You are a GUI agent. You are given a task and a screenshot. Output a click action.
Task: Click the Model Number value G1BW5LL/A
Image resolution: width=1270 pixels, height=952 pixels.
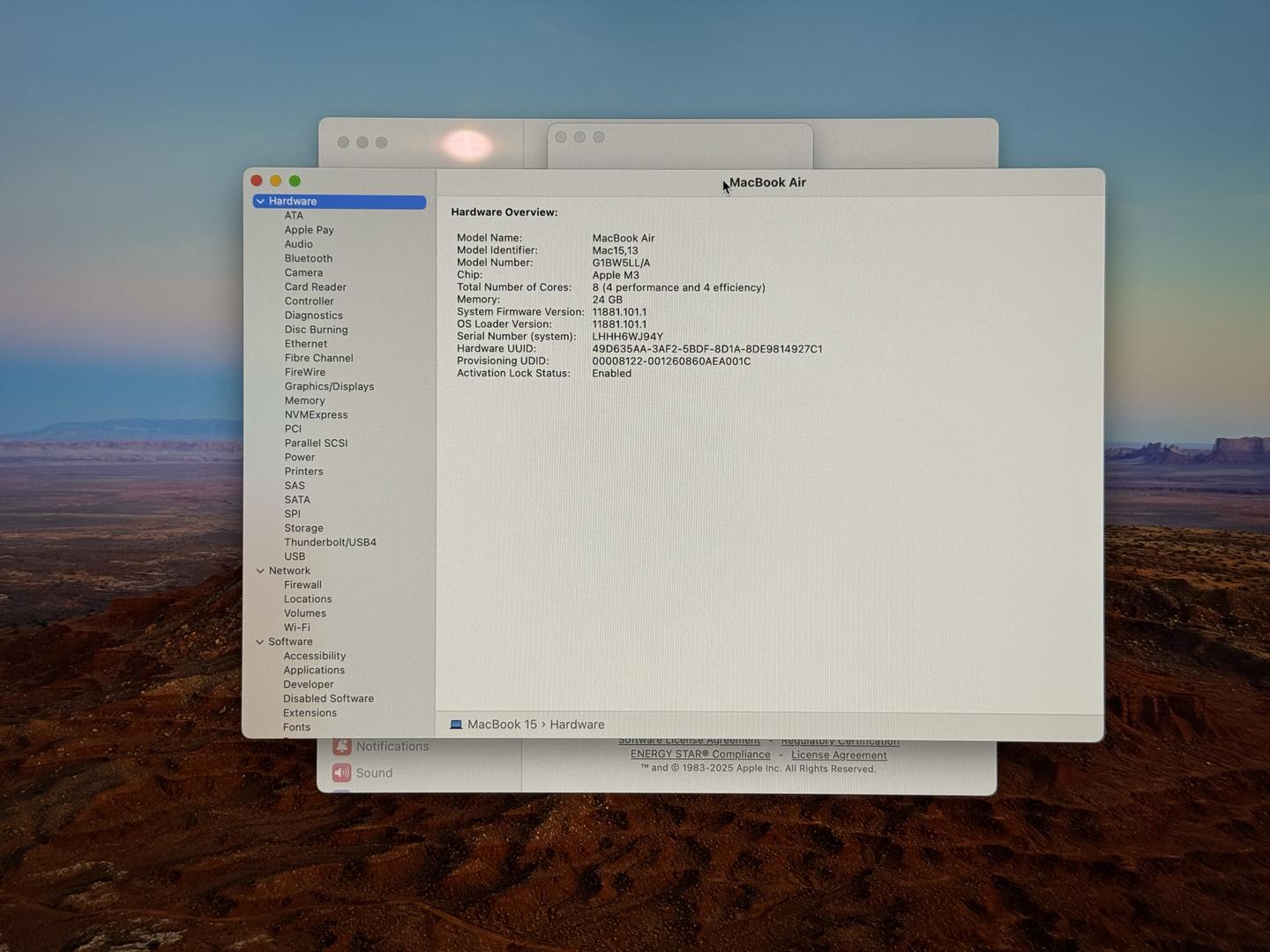pos(621,263)
